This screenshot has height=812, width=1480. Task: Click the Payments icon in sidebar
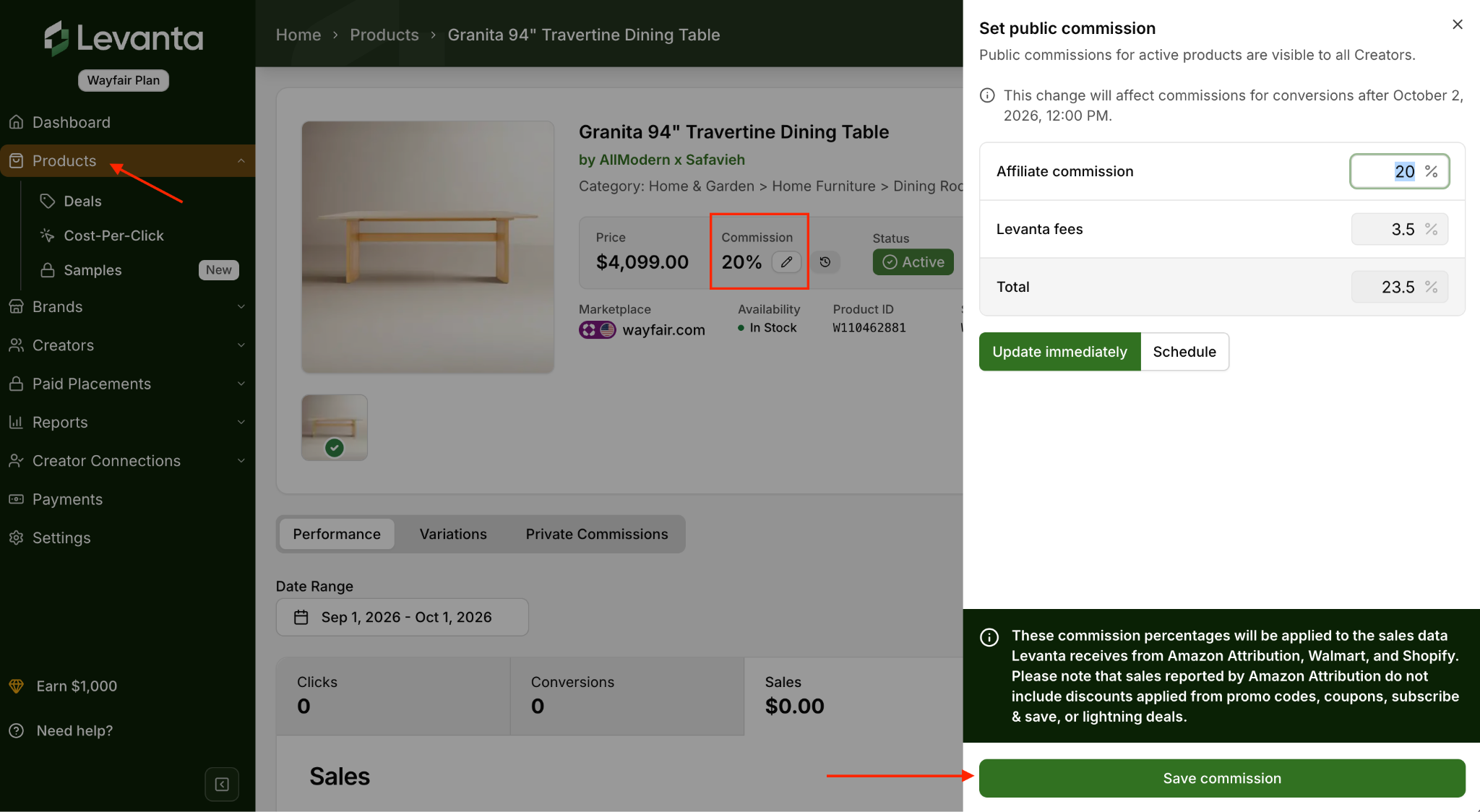[17, 499]
